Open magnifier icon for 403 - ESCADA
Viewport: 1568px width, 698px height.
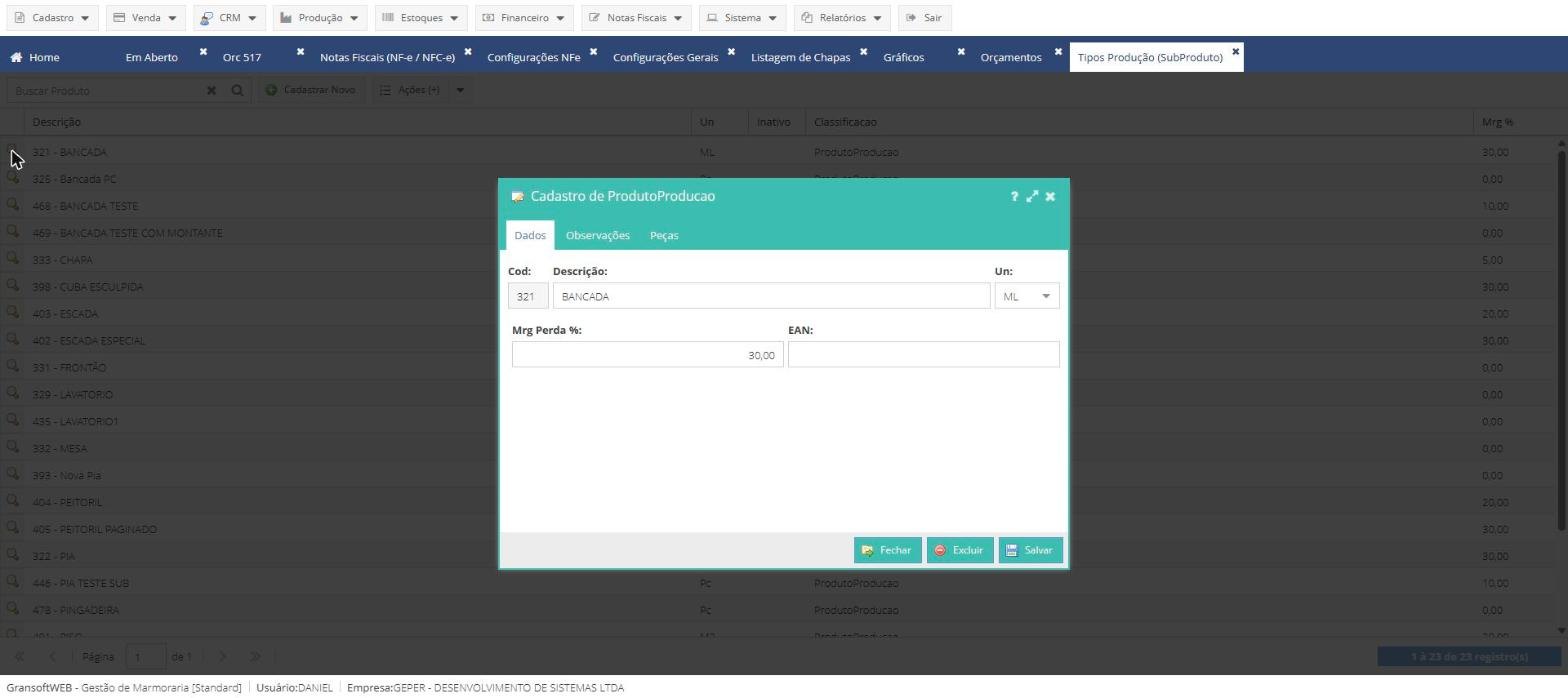(x=13, y=312)
